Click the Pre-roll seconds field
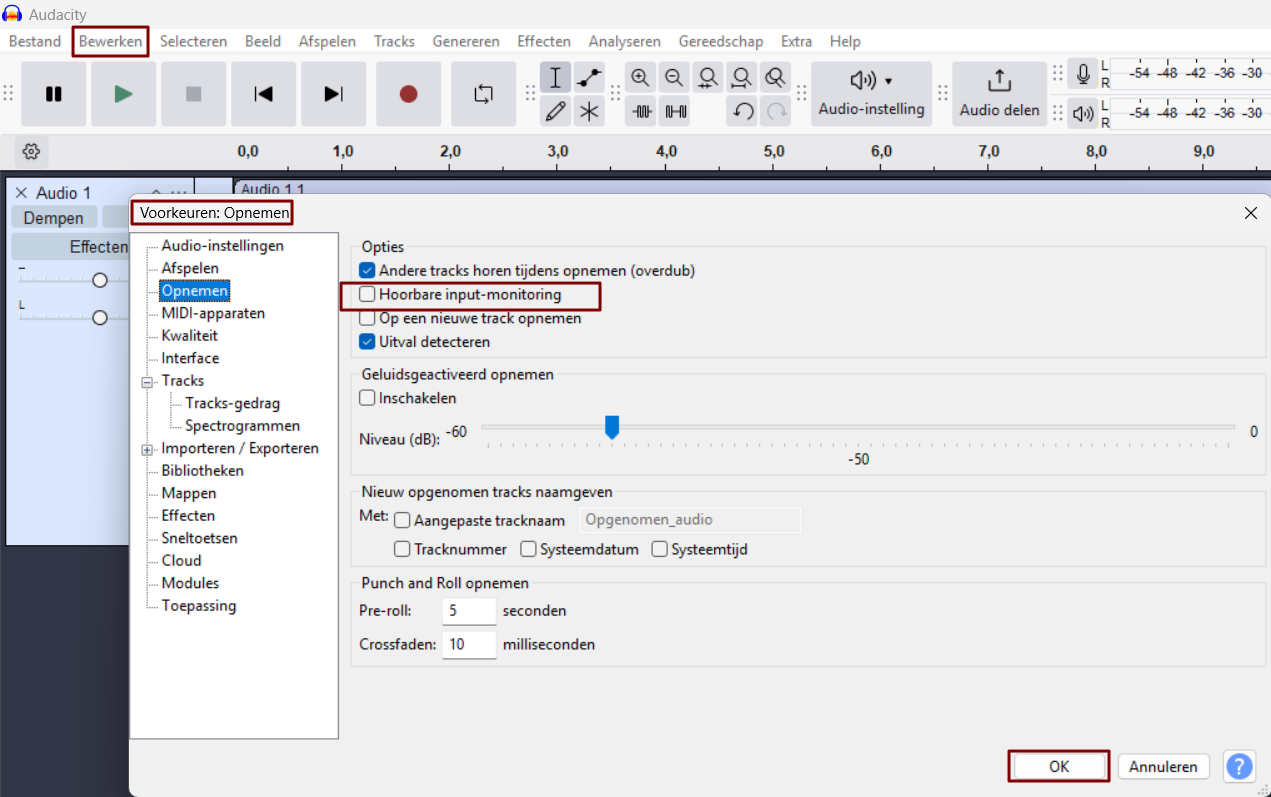 [469, 611]
